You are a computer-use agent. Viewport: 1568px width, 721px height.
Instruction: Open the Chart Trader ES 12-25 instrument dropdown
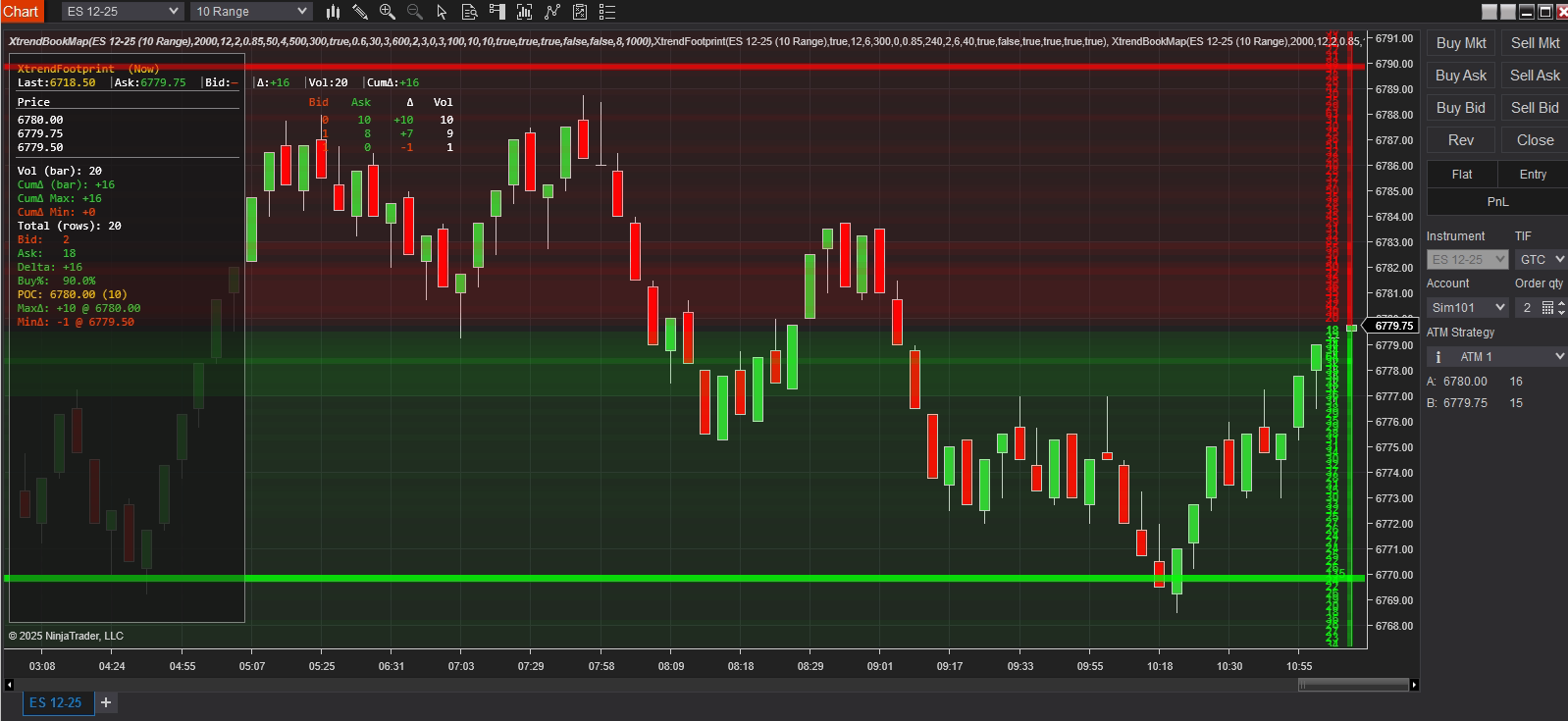1467,259
